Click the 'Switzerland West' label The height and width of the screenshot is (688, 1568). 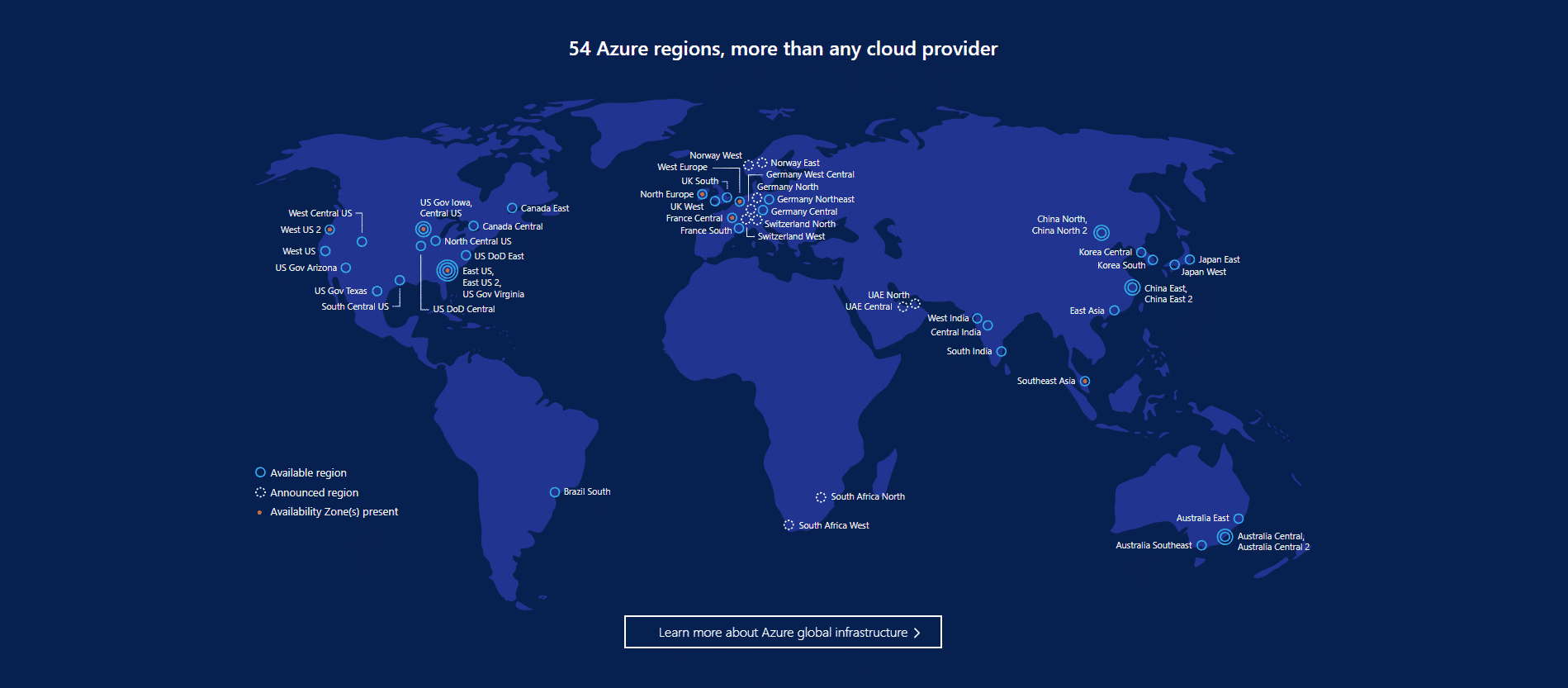click(x=791, y=236)
